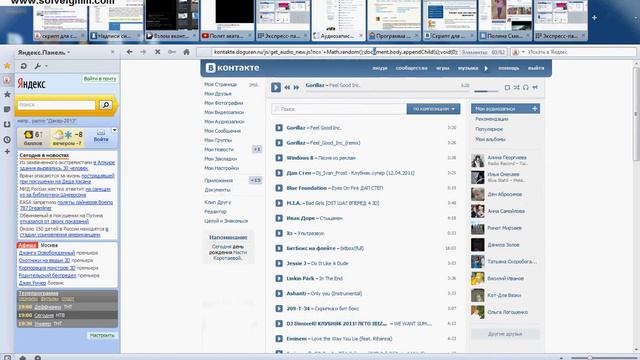Screen dimensions: 640x360
Task: Click plus icon on Мои аудиозаписи
Action: click(534, 109)
